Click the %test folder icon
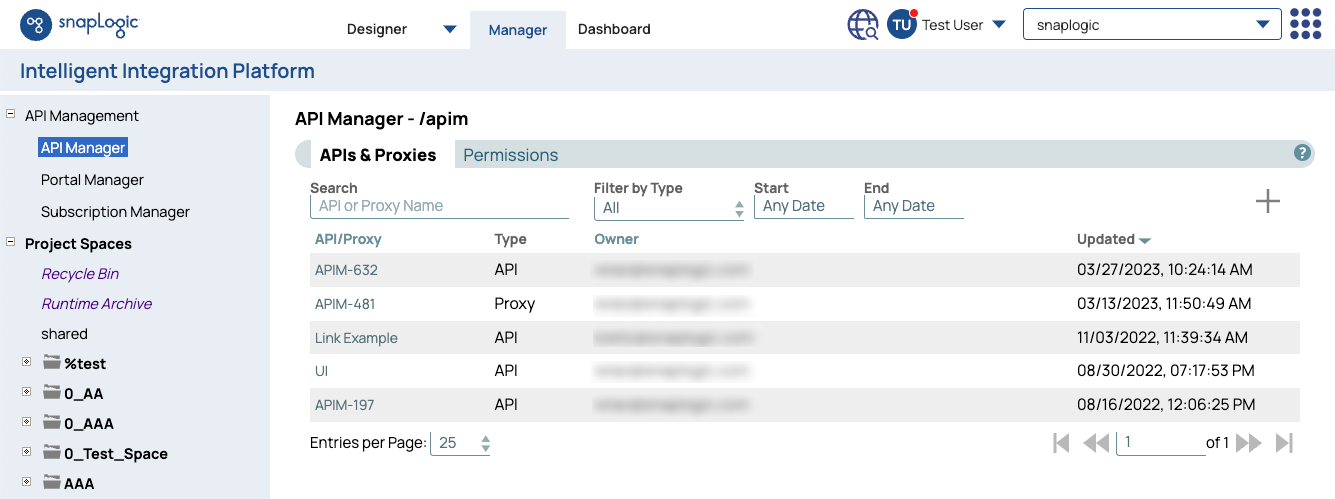Screen dimensions: 1335x499 click(52, 363)
